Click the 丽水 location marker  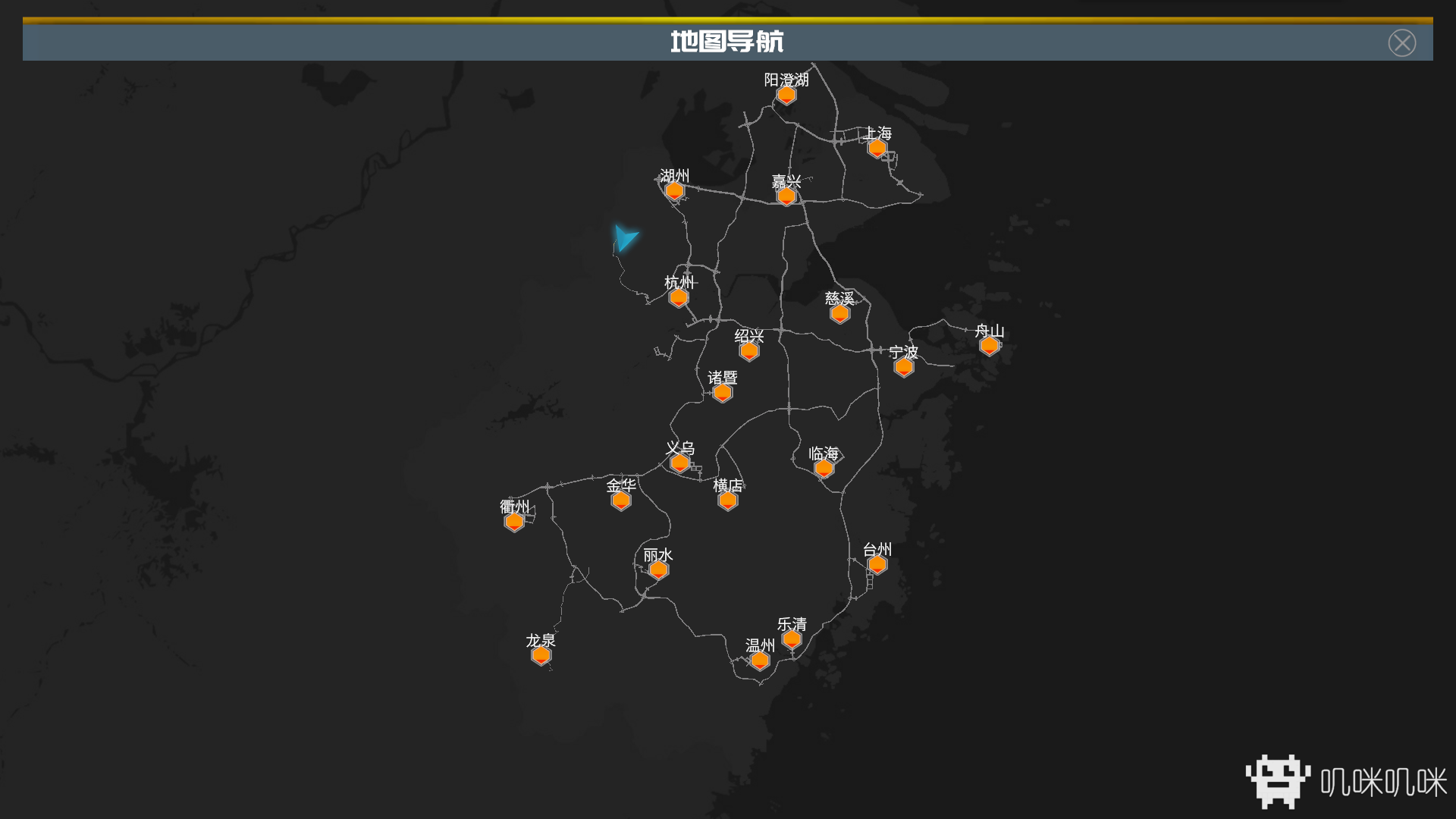(x=658, y=570)
